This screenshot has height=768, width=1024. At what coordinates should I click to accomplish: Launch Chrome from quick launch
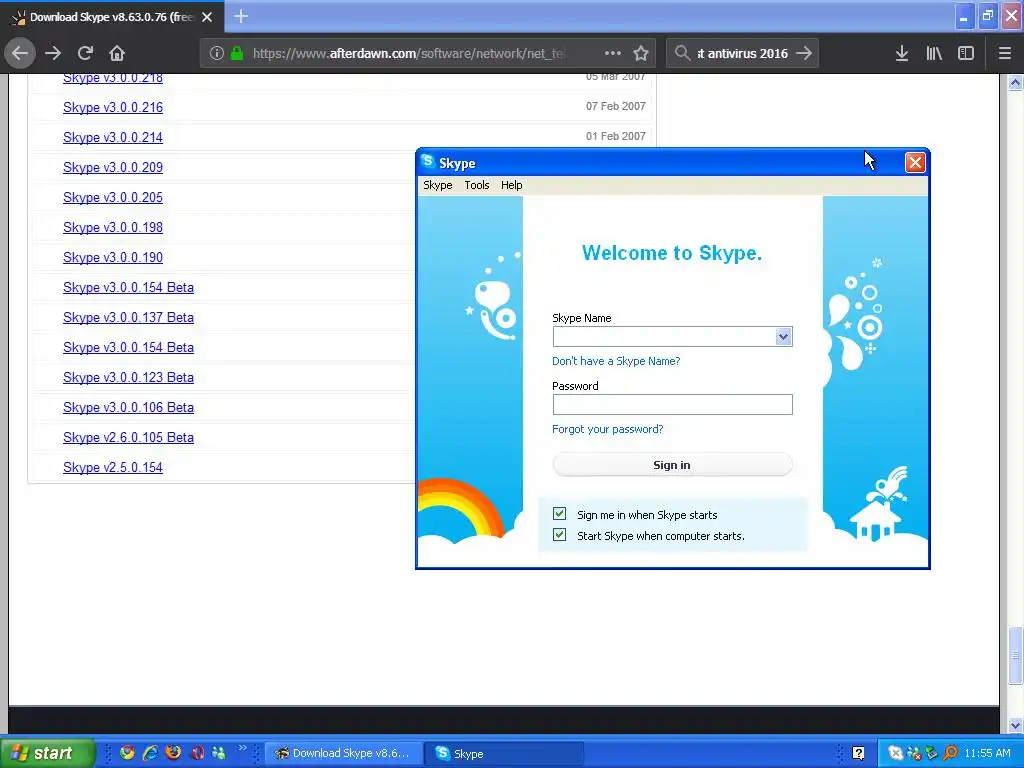[x=127, y=753]
